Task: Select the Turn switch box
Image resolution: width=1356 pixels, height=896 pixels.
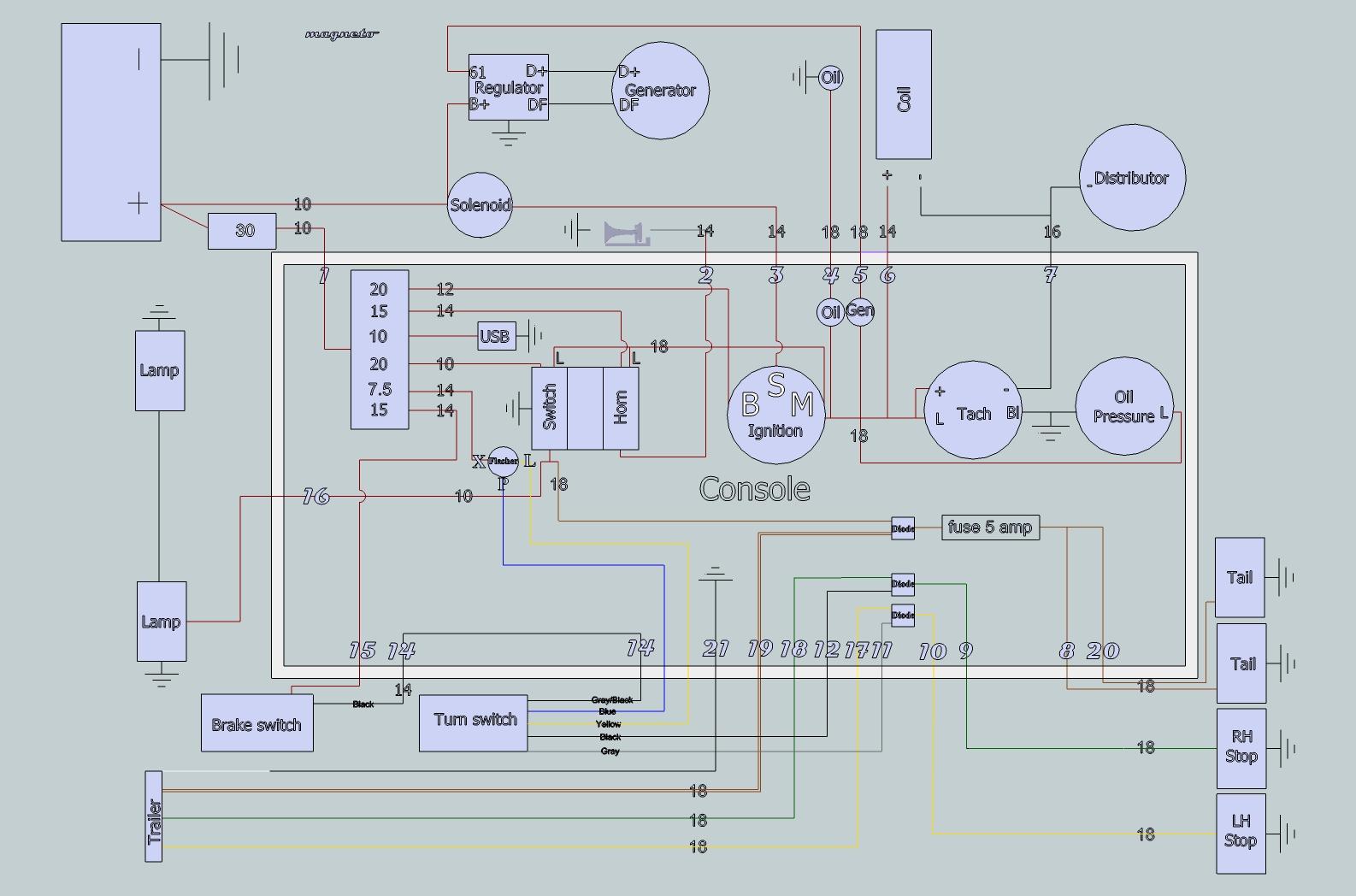Action: coord(473,723)
